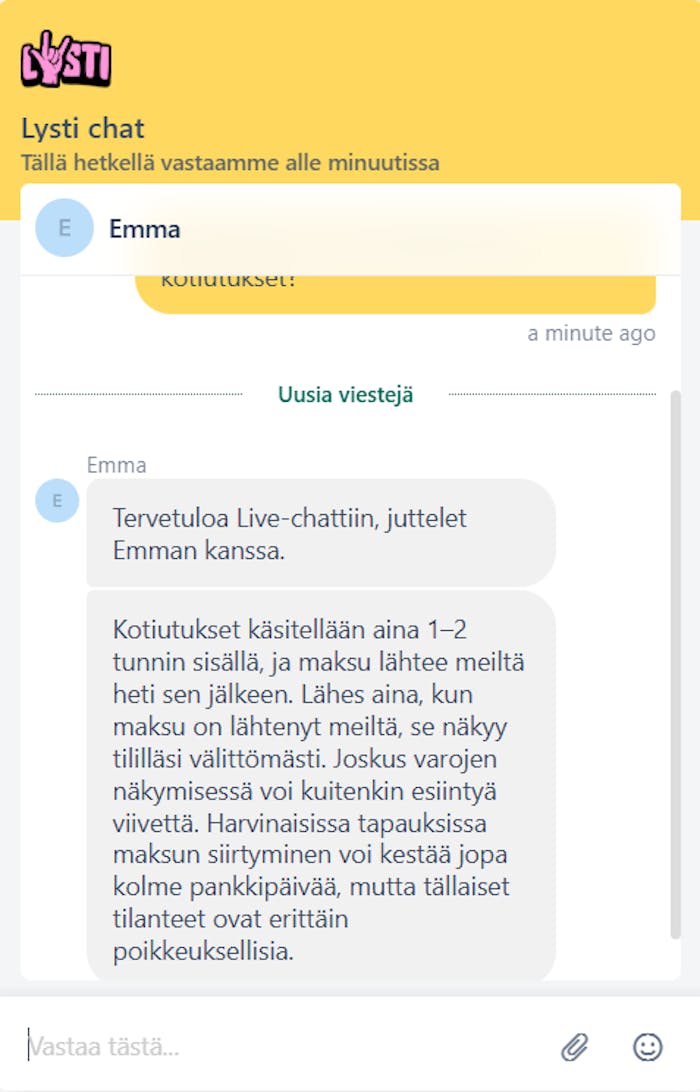Click the dotted line right of 'Uusia viestejä'
This screenshot has width=700, height=1092.
[x=550, y=395]
